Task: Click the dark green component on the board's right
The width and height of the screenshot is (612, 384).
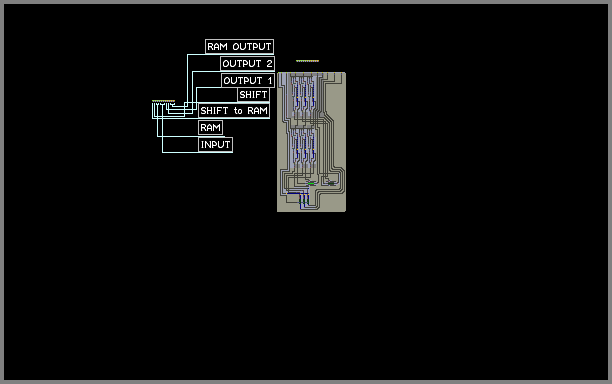Action: click(x=331, y=183)
